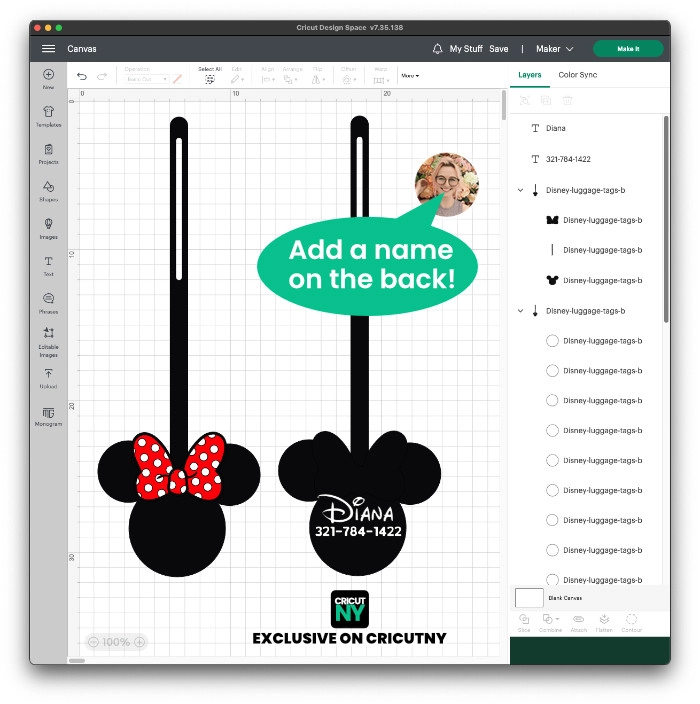Switch to the Color Sync tab
Screen dimensions: 700x704
click(577, 75)
